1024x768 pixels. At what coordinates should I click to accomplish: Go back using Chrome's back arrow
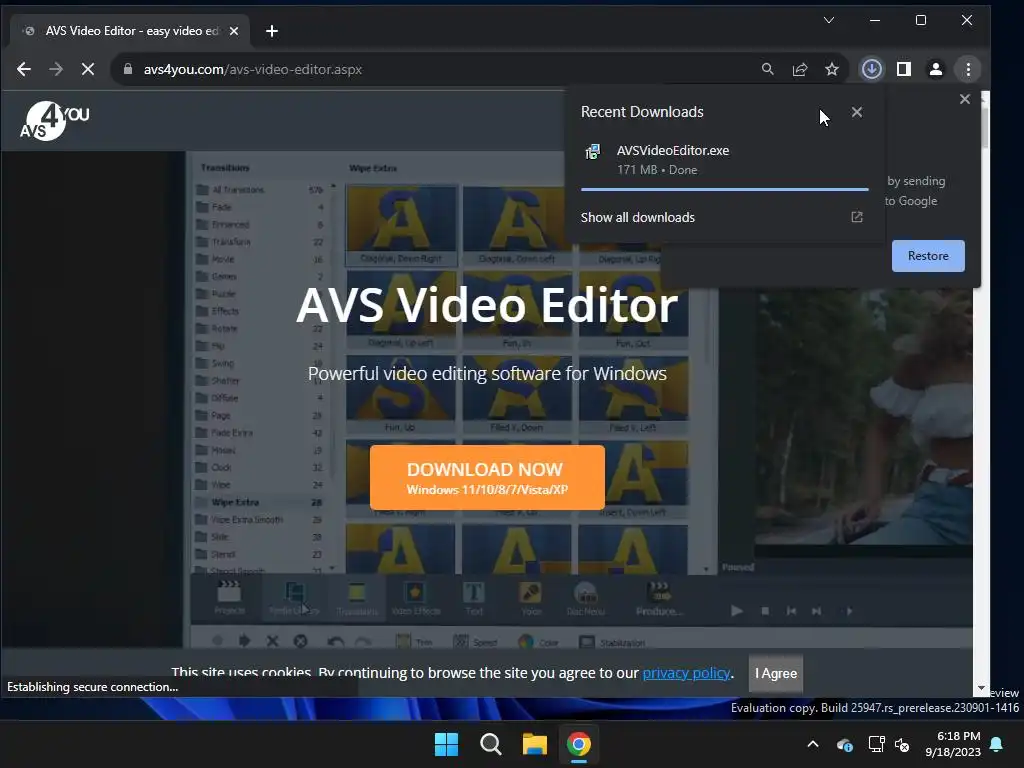tap(24, 69)
